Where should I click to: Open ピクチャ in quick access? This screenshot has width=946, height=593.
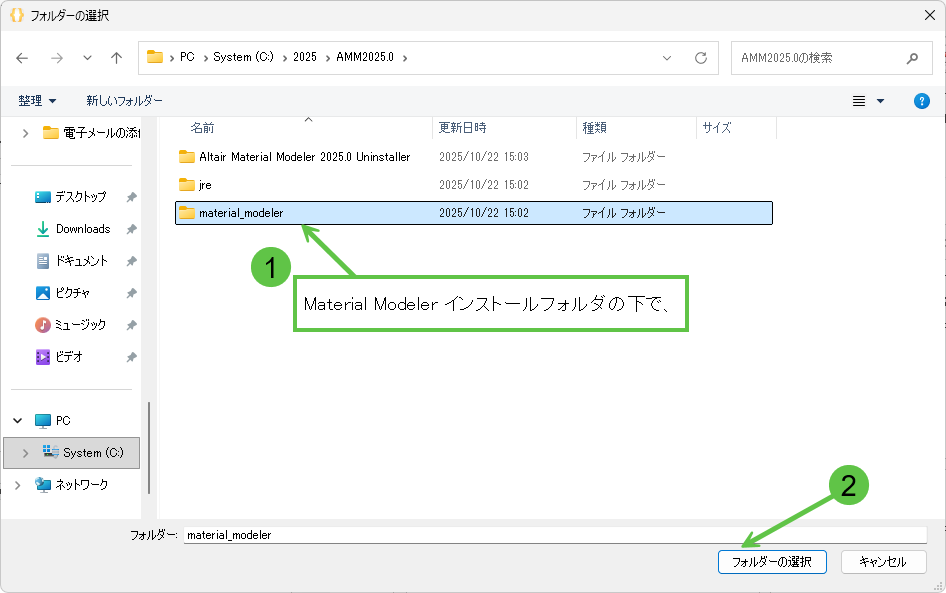pos(72,293)
